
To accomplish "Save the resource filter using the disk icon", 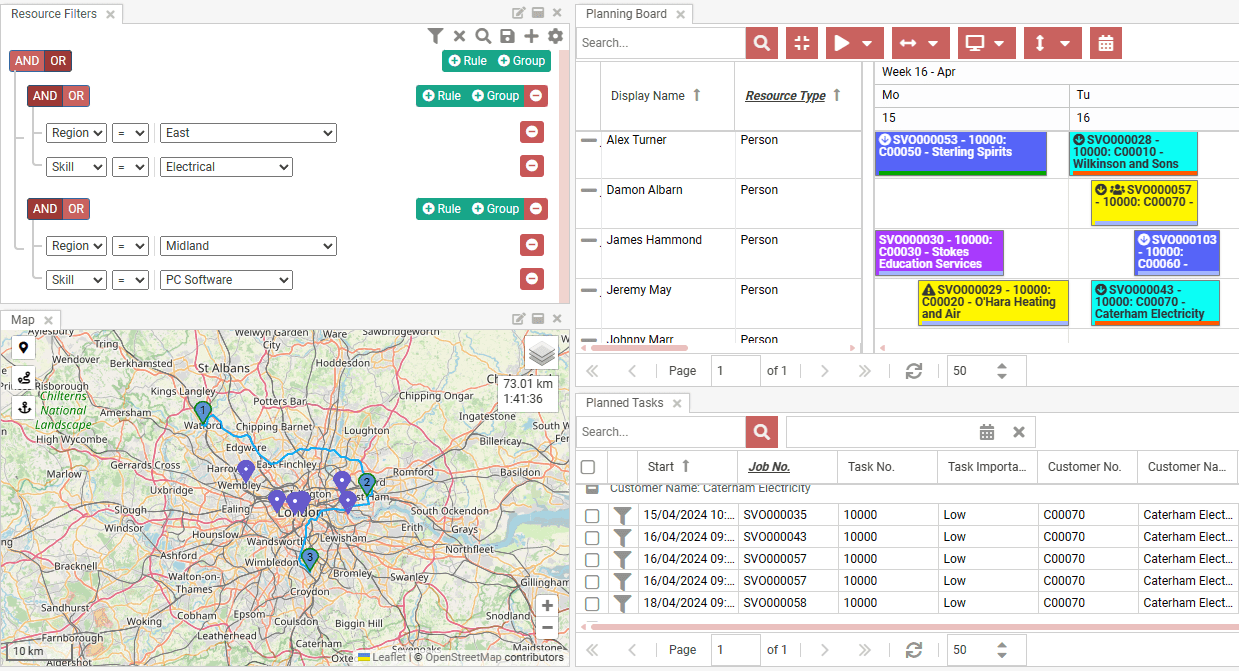I will point(507,36).
